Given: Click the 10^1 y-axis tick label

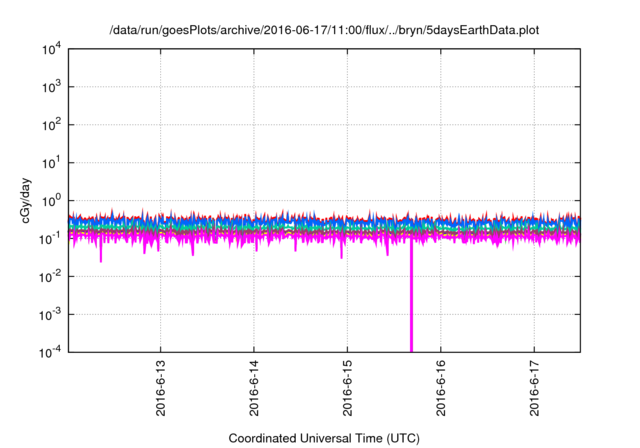Looking at the screenshot, I should (x=51, y=163).
